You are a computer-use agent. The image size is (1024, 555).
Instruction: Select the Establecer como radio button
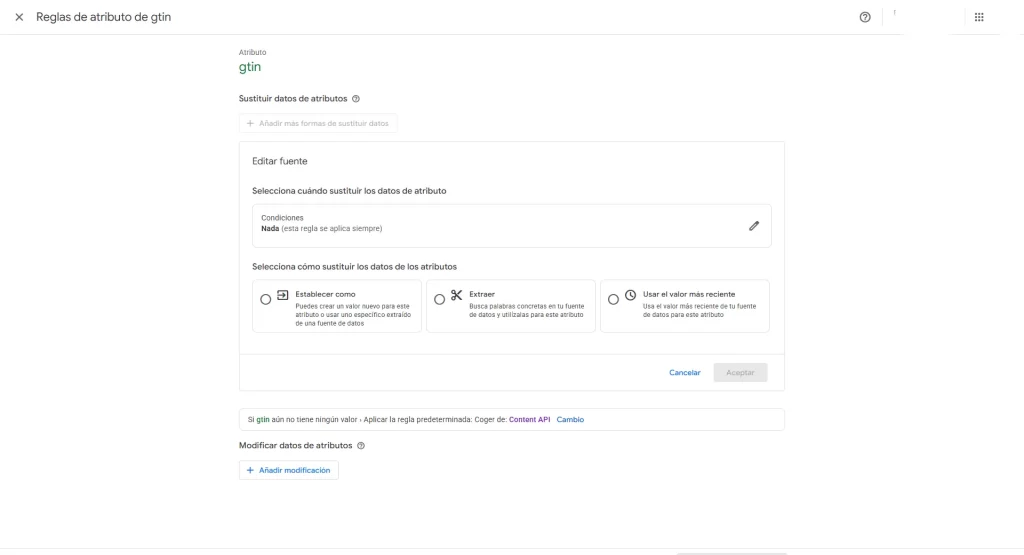265,299
